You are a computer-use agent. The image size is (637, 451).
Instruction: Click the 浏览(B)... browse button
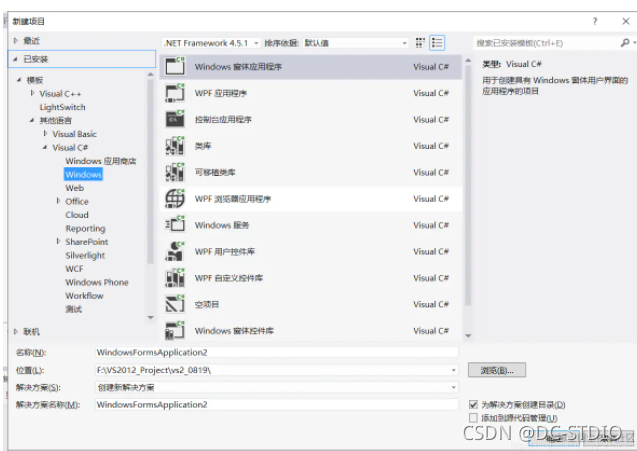click(497, 370)
